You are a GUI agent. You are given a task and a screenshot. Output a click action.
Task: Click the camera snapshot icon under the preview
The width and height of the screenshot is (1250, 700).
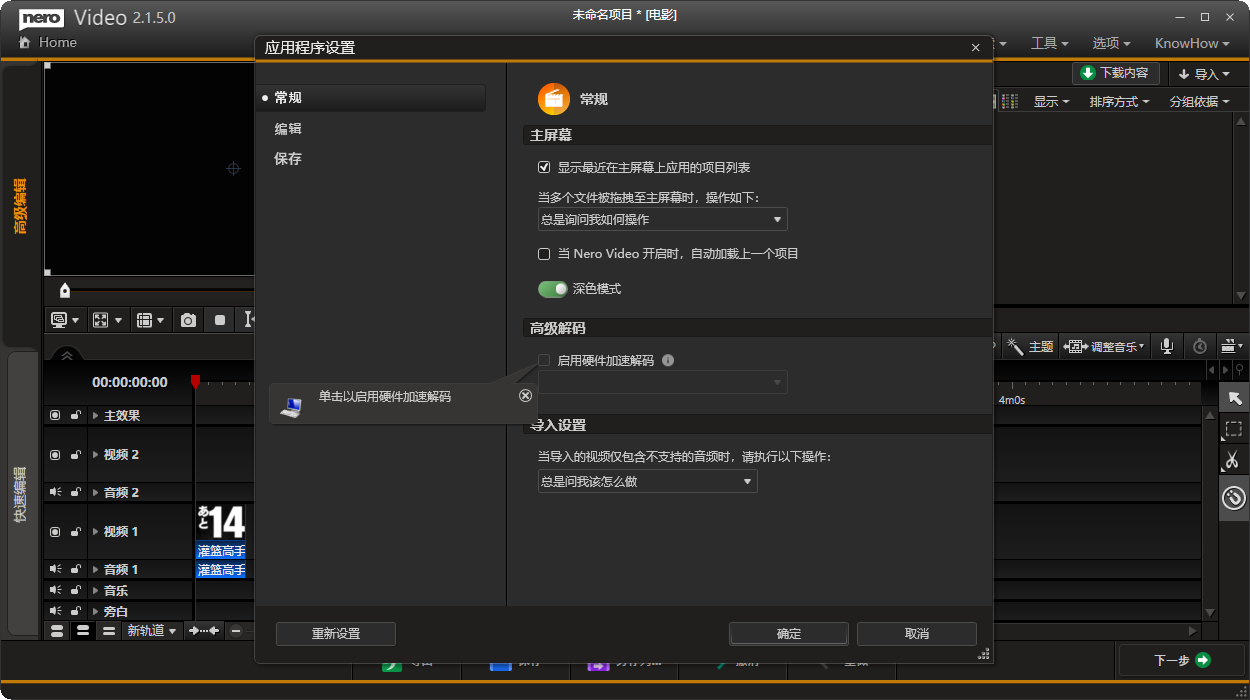tap(188, 320)
